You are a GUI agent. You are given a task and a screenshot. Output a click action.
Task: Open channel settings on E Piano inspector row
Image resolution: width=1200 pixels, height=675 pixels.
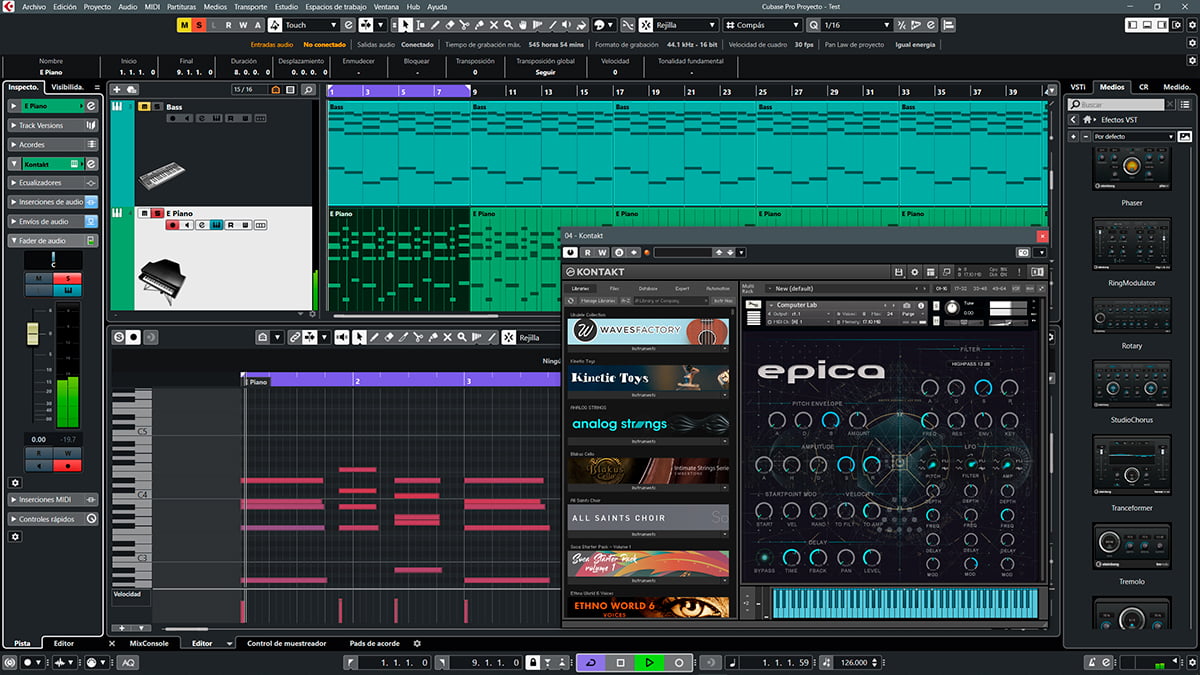[91, 105]
